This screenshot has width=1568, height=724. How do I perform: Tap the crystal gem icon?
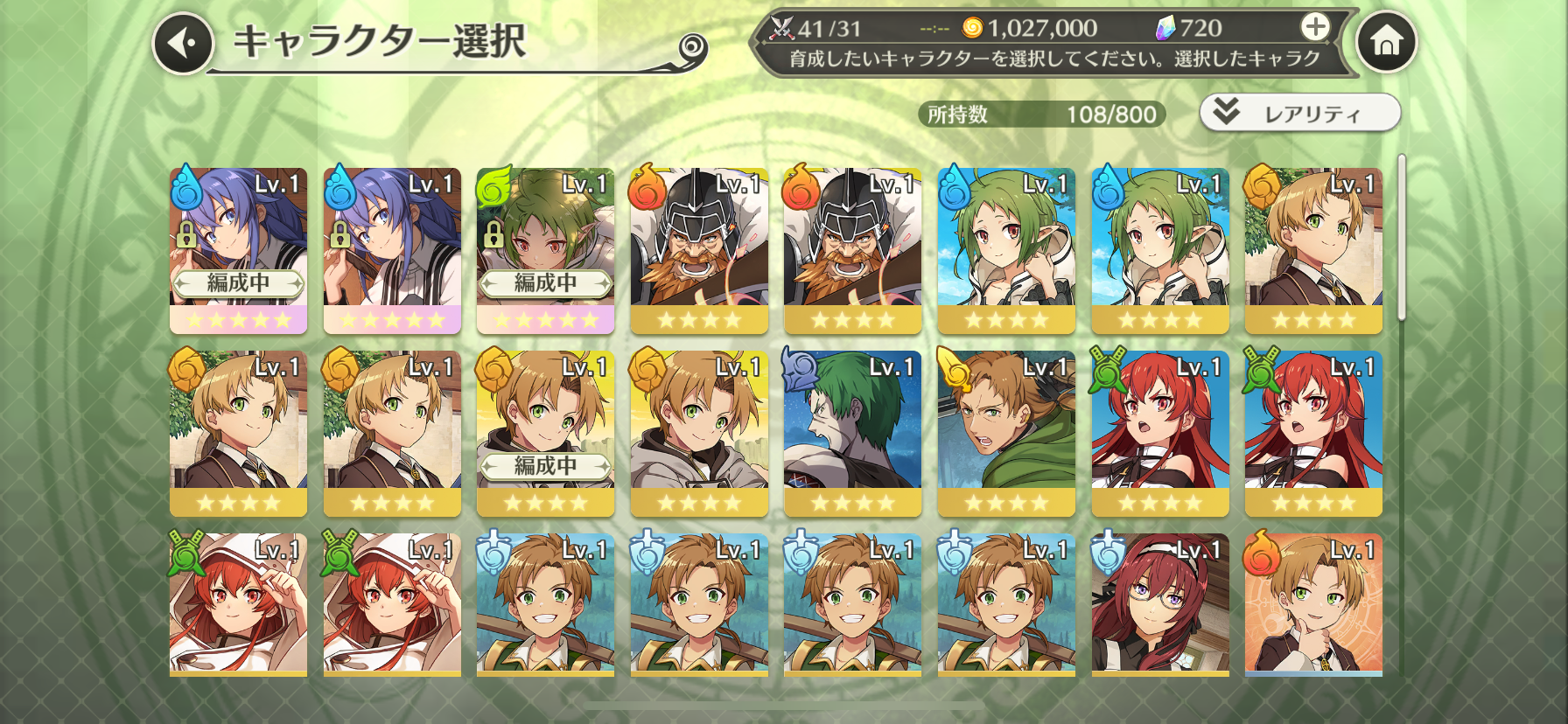[x=1165, y=29]
